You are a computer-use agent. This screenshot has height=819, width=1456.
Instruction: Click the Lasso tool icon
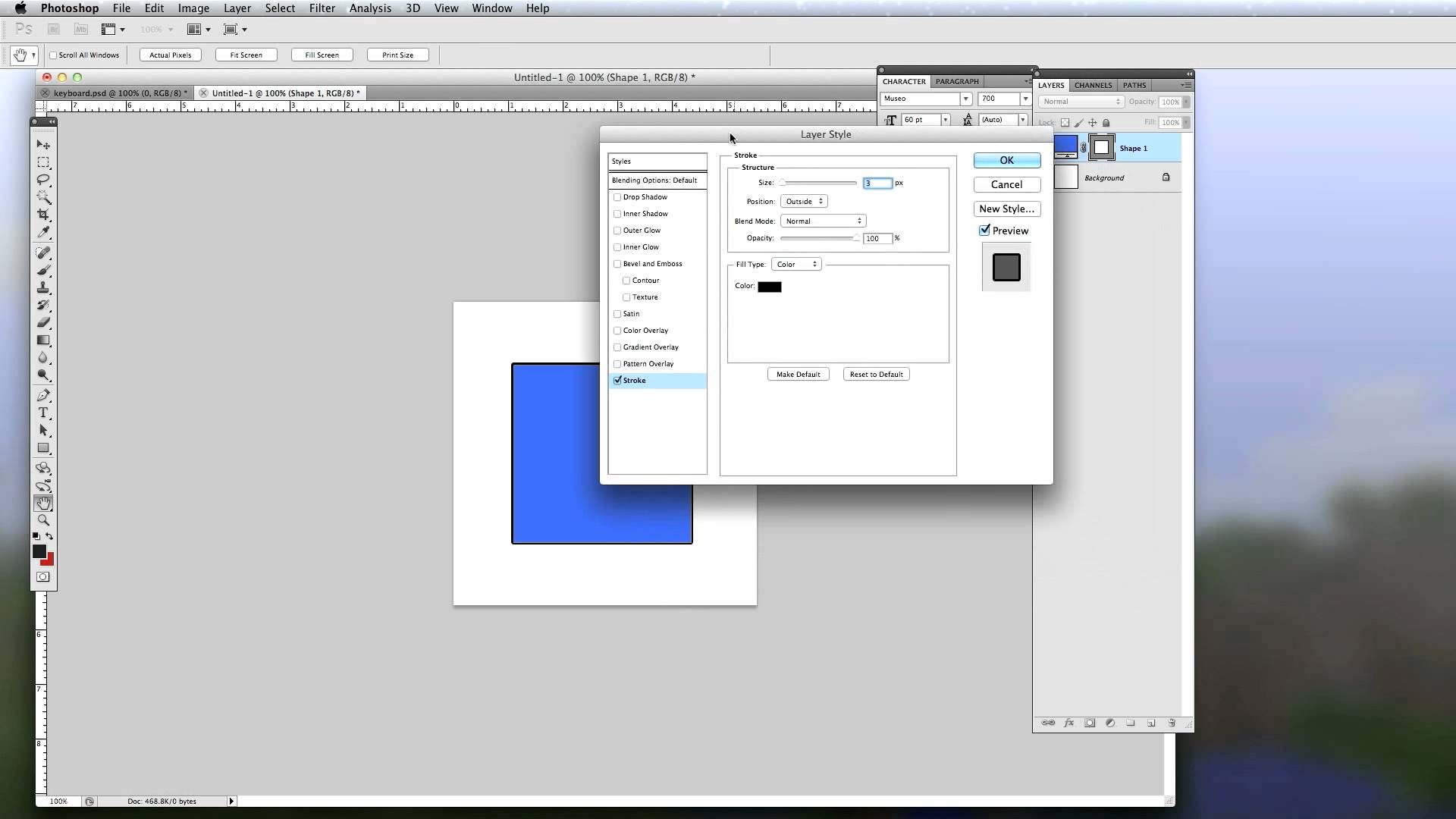[x=43, y=180]
